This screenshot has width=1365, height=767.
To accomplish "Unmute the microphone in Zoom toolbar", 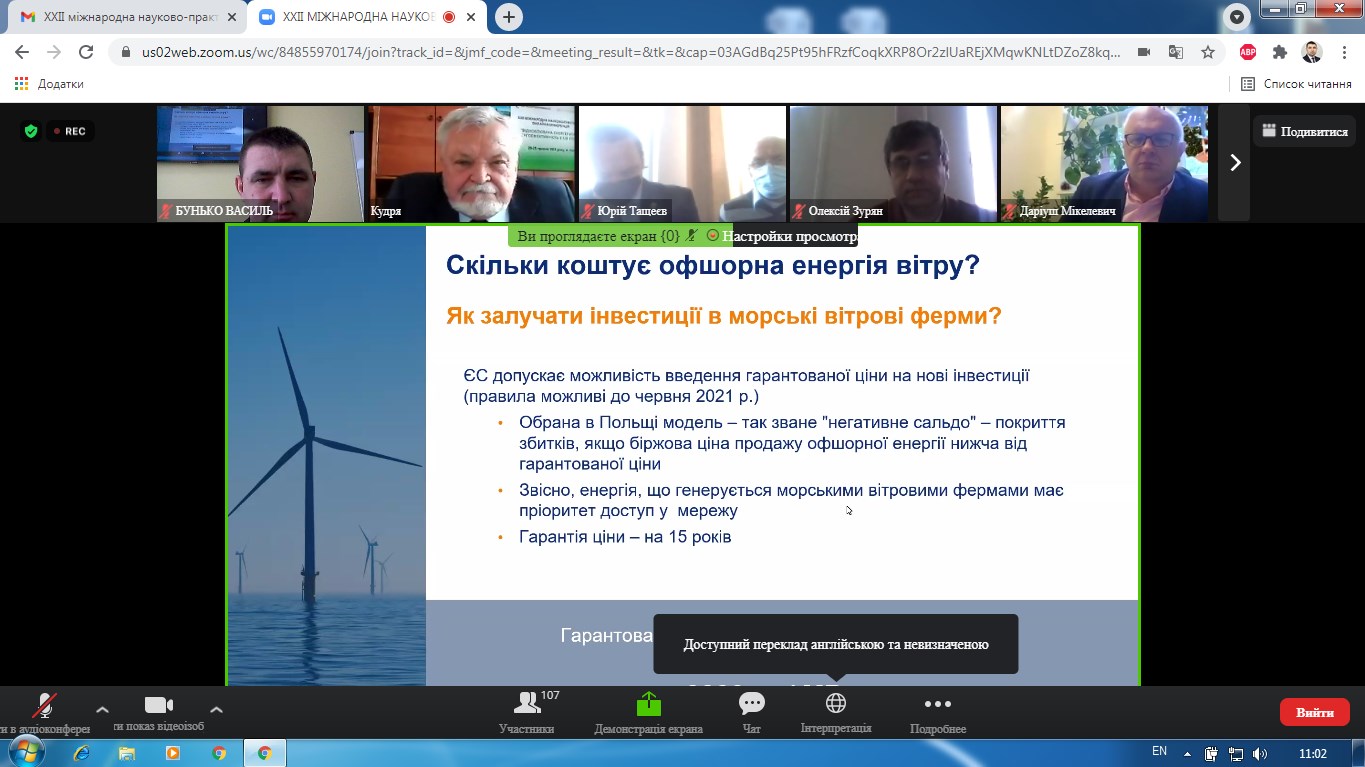I will click(x=43, y=706).
